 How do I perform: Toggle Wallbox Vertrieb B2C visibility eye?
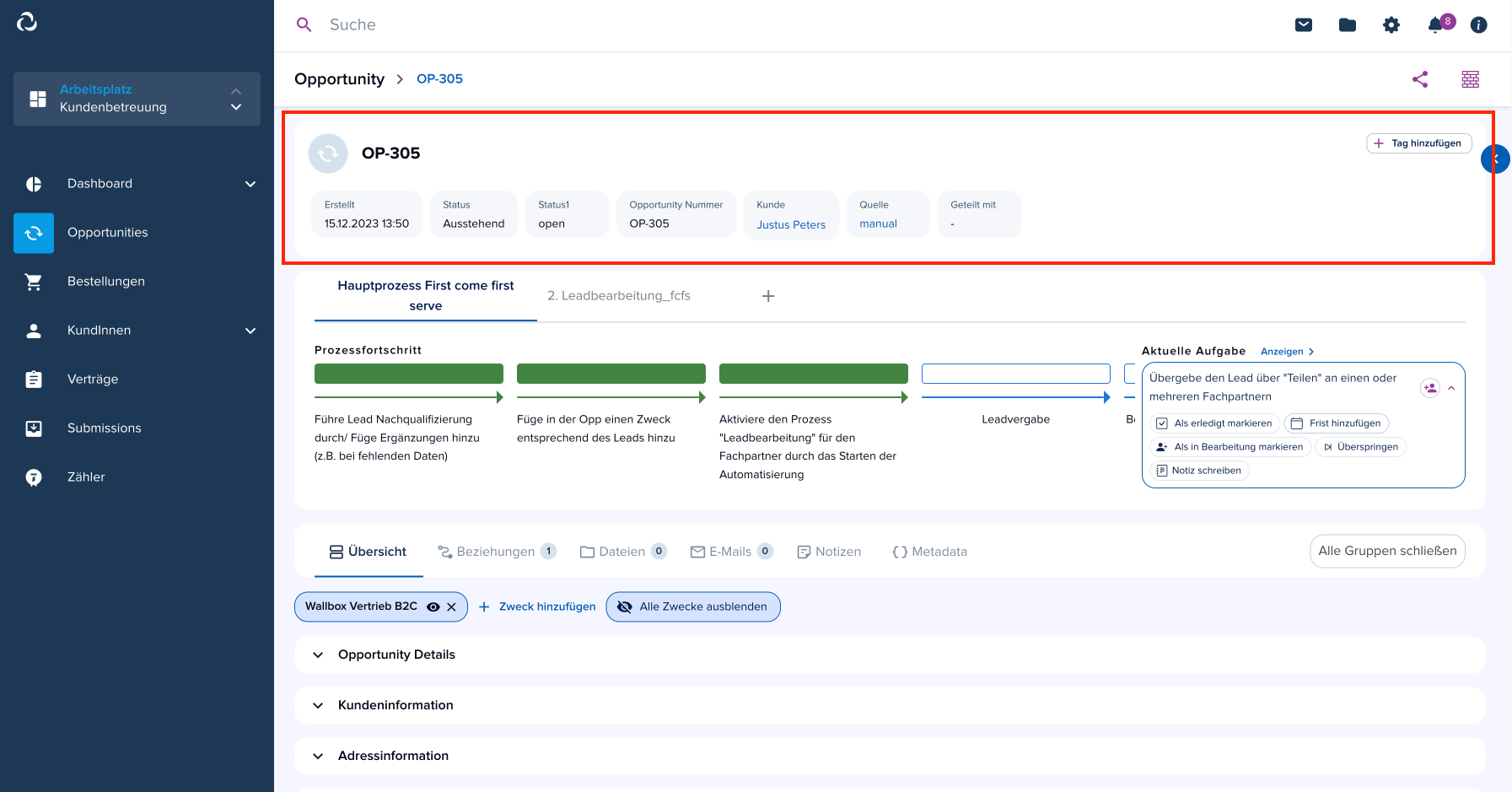(x=433, y=606)
